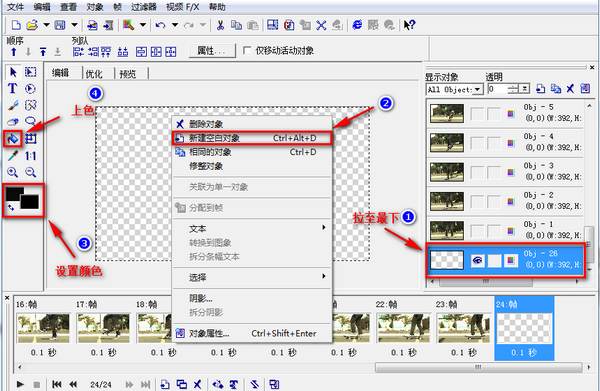Image resolution: width=600 pixels, height=391 pixels.
Task: Preview in Internet Explorer icon
Action: pos(357,25)
